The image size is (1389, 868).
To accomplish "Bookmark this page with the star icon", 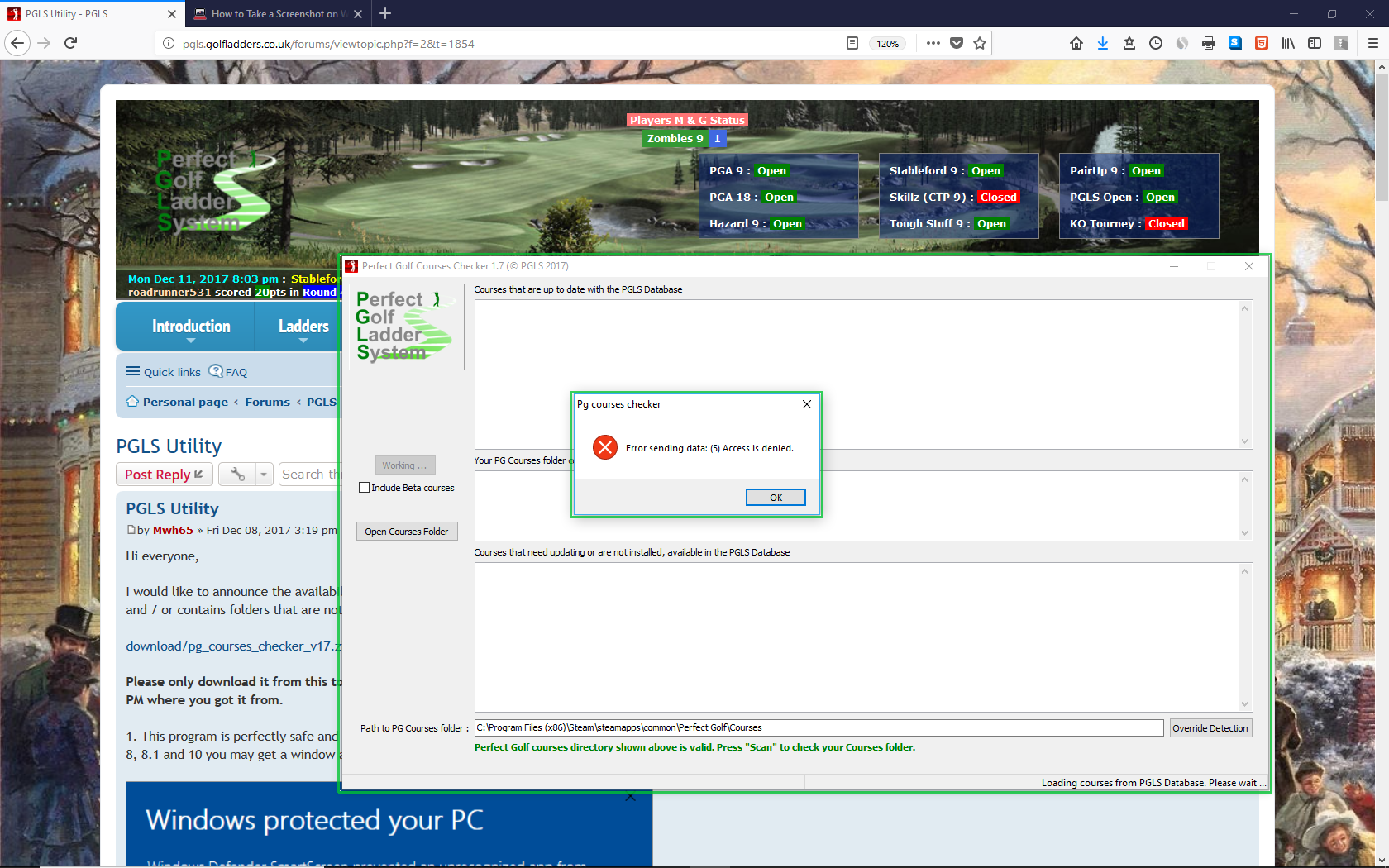I will pyautogui.click(x=980, y=43).
